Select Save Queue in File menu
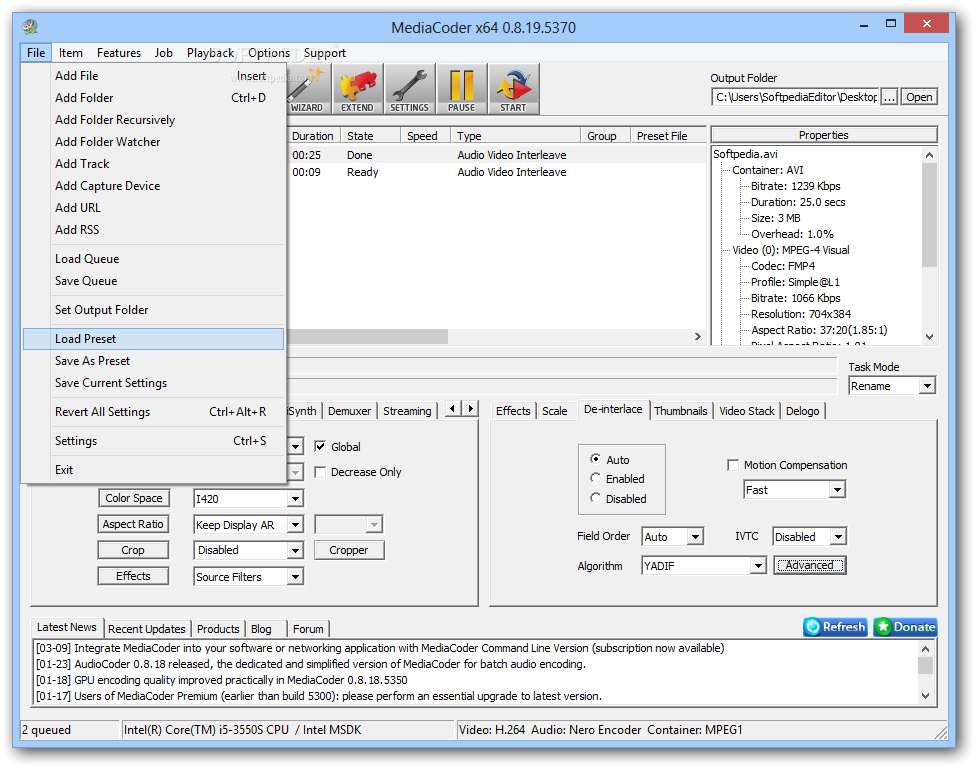Screen dimensions: 976x768 point(153,281)
